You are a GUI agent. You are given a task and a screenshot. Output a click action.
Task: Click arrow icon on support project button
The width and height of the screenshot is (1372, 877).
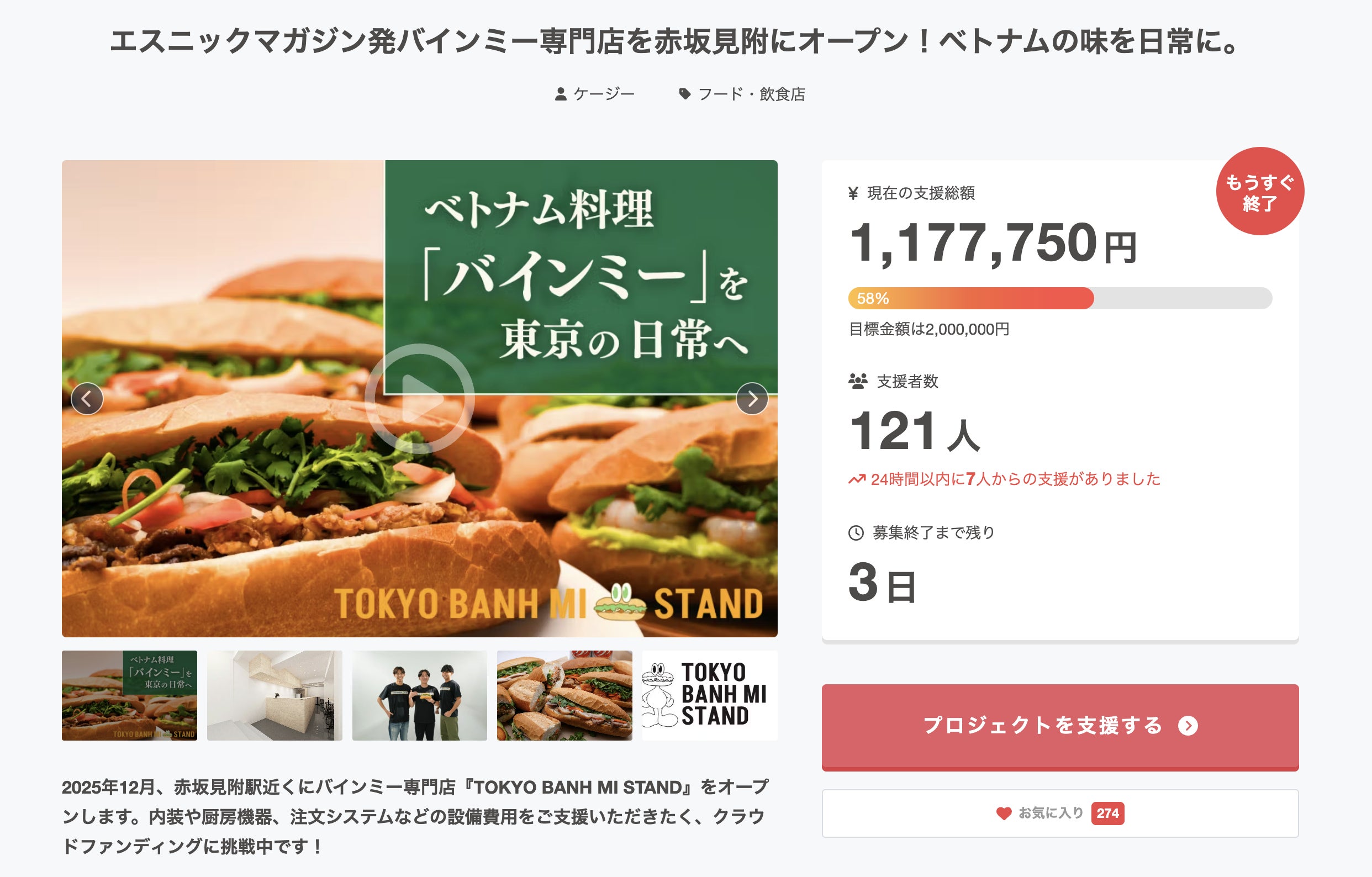(x=1188, y=726)
